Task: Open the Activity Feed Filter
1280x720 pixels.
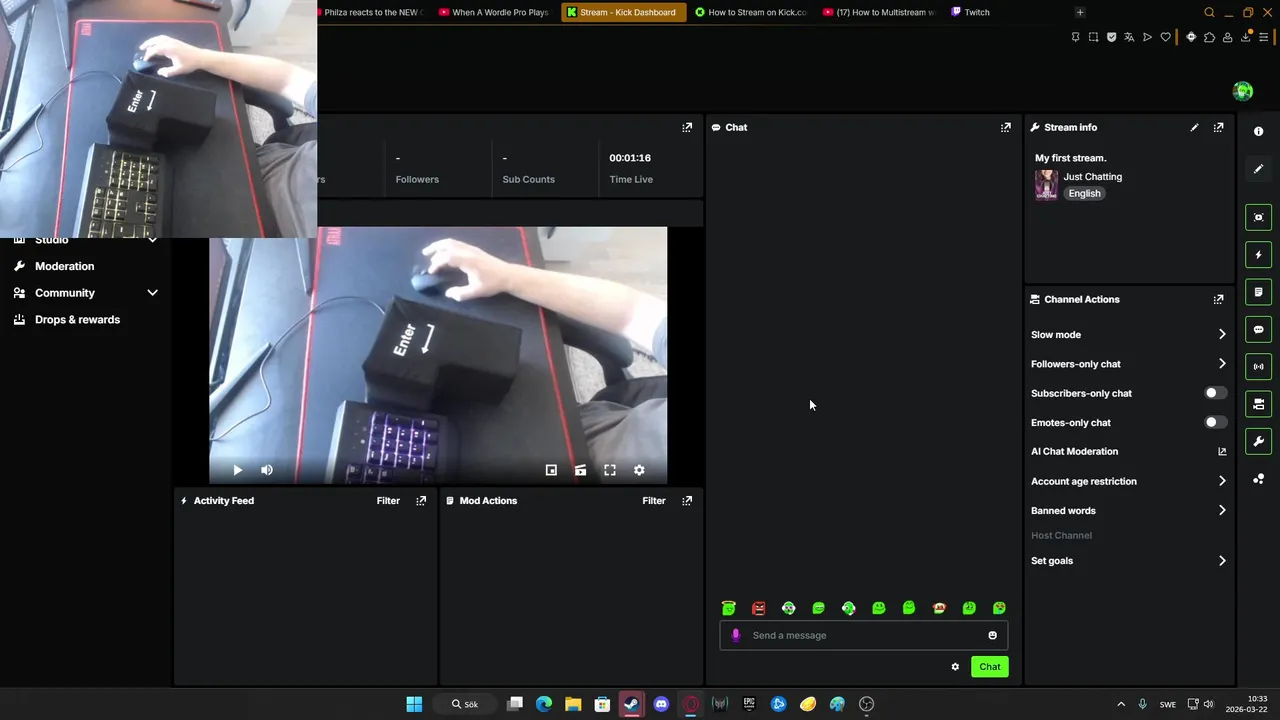Action: [x=388, y=500]
